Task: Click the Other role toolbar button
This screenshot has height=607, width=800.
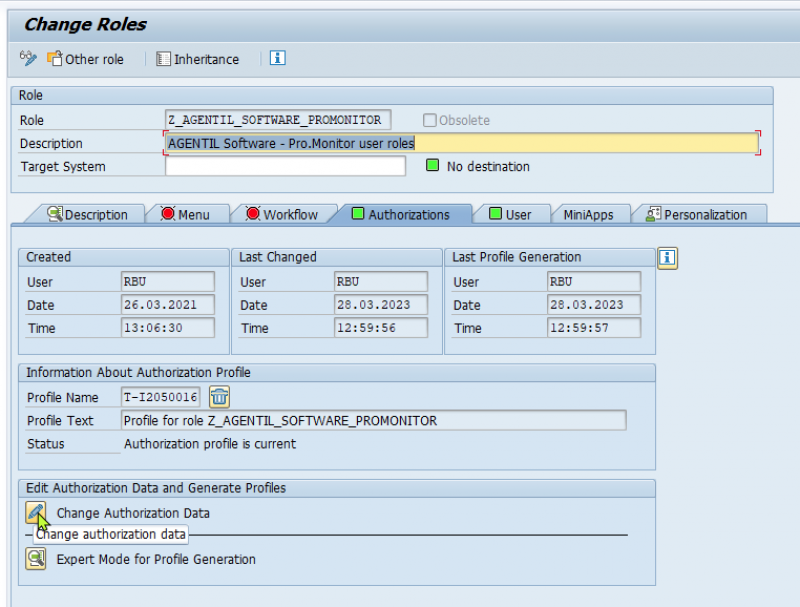Action: click(x=85, y=59)
